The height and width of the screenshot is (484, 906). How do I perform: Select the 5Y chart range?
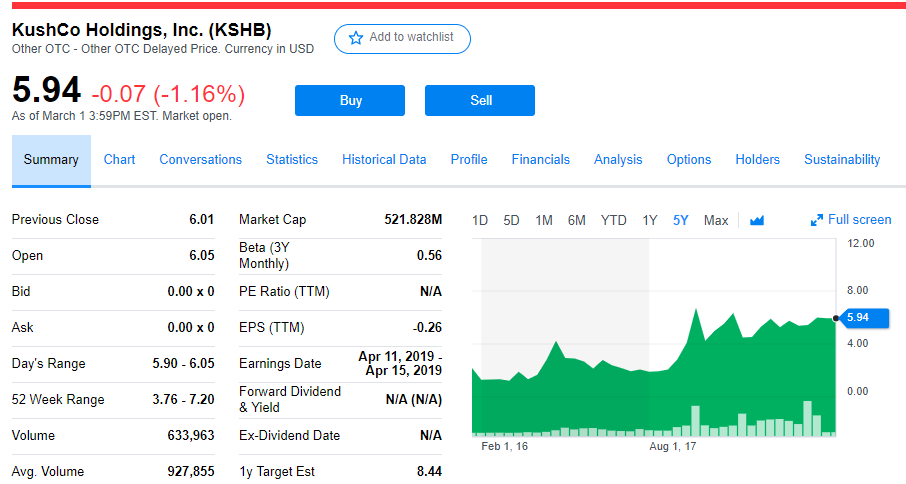click(x=681, y=221)
